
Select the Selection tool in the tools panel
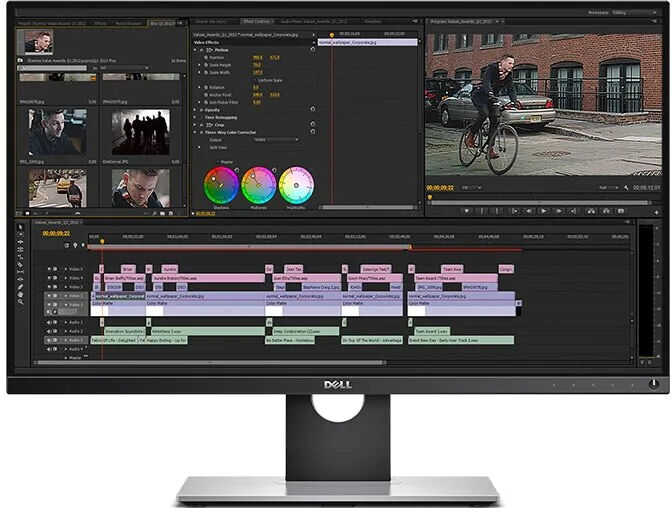pyautogui.click(x=21, y=229)
